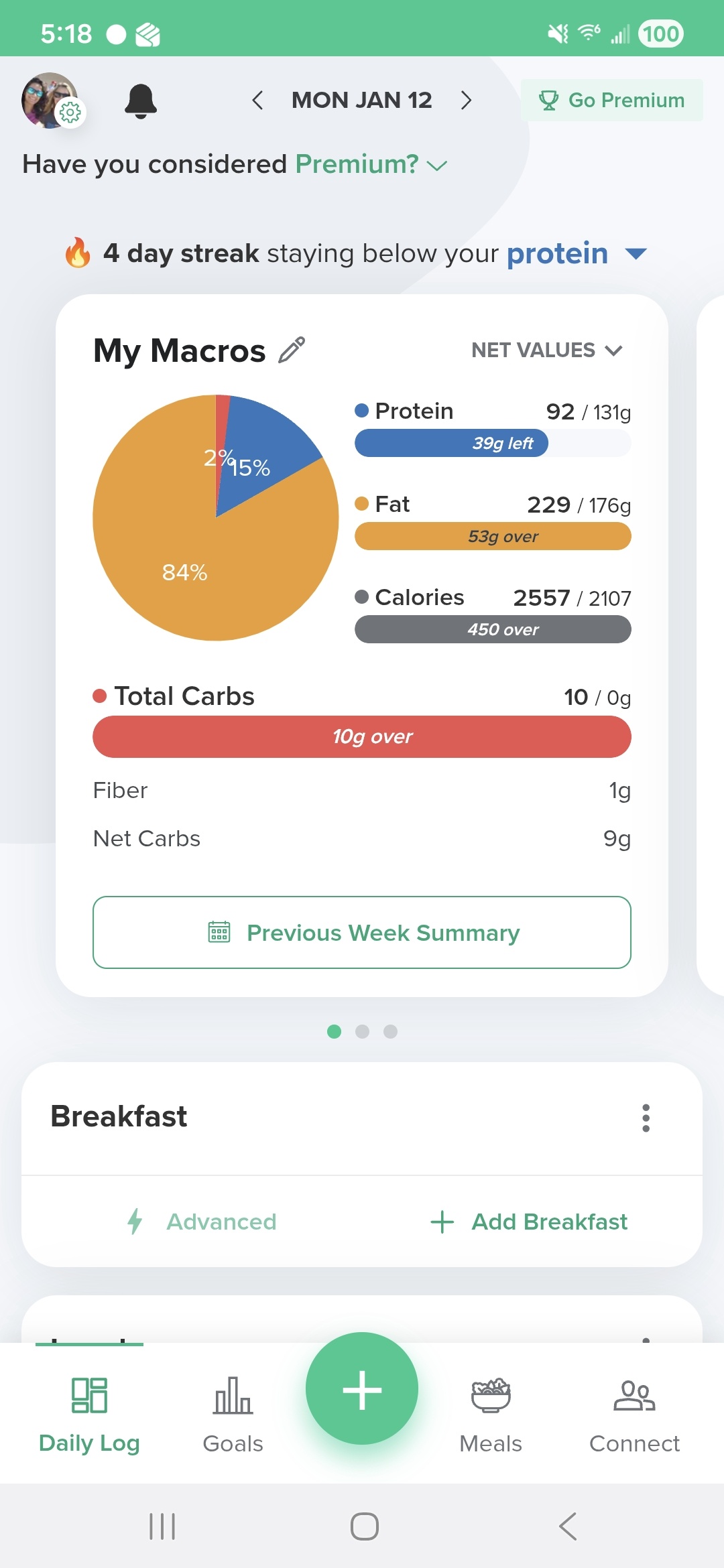Switch to third card page dot
This screenshot has width=724, height=1568.
[x=391, y=1031]
